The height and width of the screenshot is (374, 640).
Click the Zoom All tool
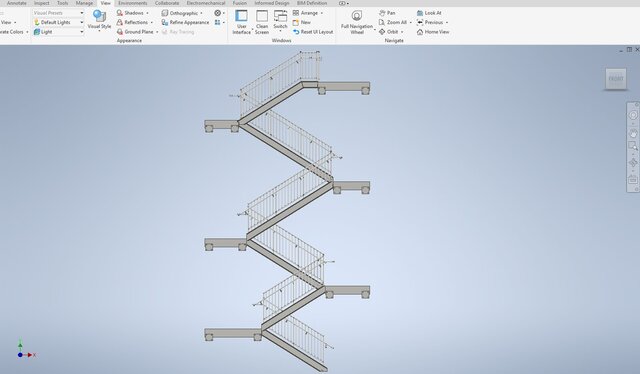click(x=393, y=22)
